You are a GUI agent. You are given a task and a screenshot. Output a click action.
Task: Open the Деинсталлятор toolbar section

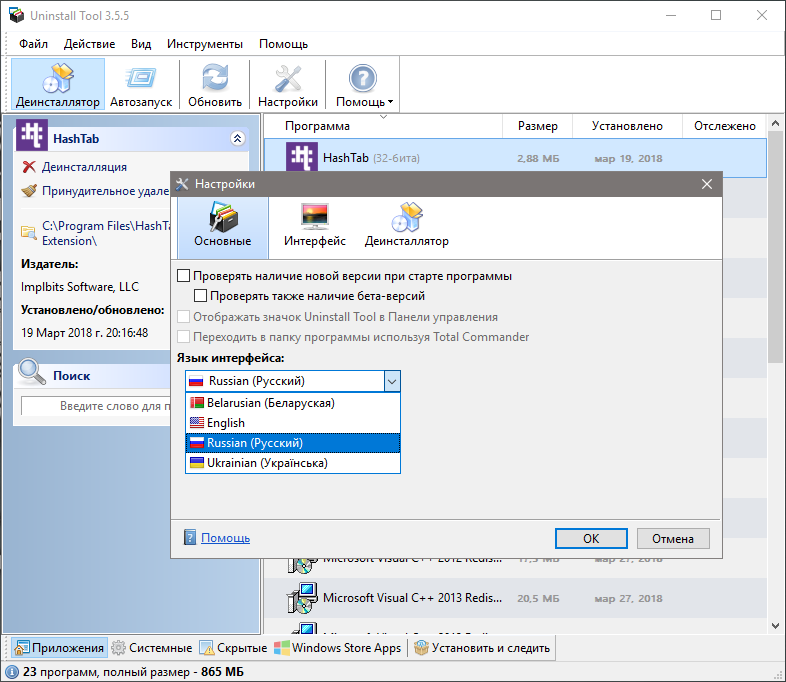point(58,84)
